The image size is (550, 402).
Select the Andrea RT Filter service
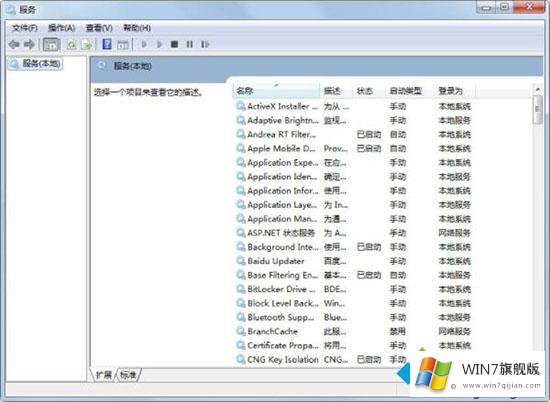click(x=354, y=134)
